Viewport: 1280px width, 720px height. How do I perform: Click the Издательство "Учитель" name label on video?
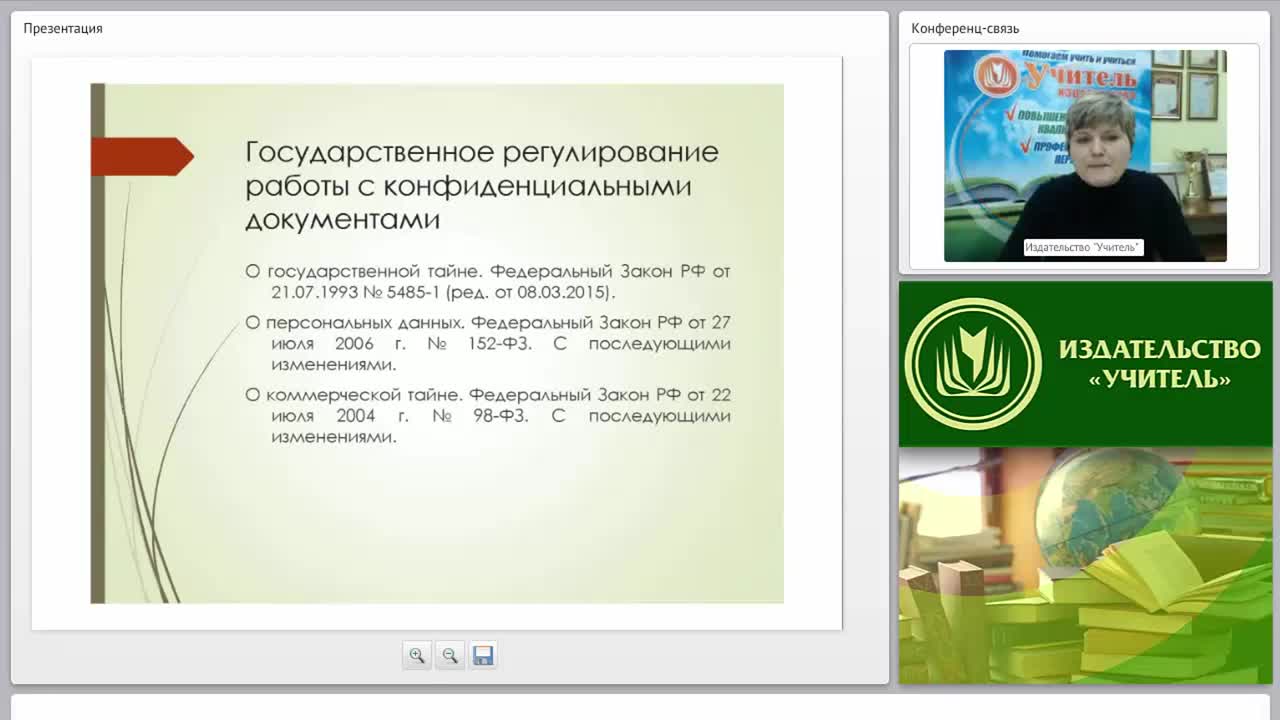click(x=1083, y=247)
